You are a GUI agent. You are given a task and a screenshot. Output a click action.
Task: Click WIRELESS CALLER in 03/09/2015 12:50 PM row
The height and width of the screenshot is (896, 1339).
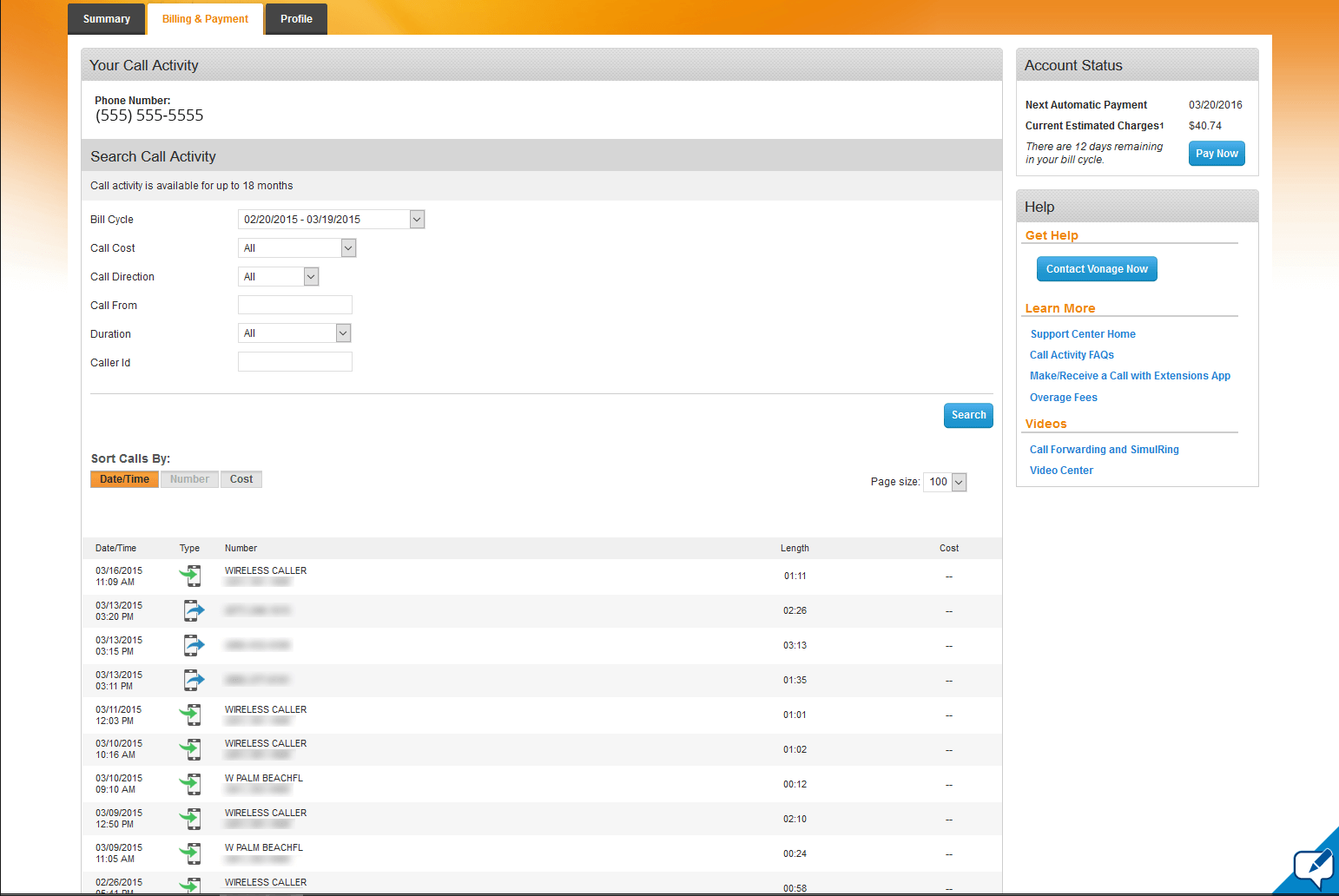click(266, 814)
